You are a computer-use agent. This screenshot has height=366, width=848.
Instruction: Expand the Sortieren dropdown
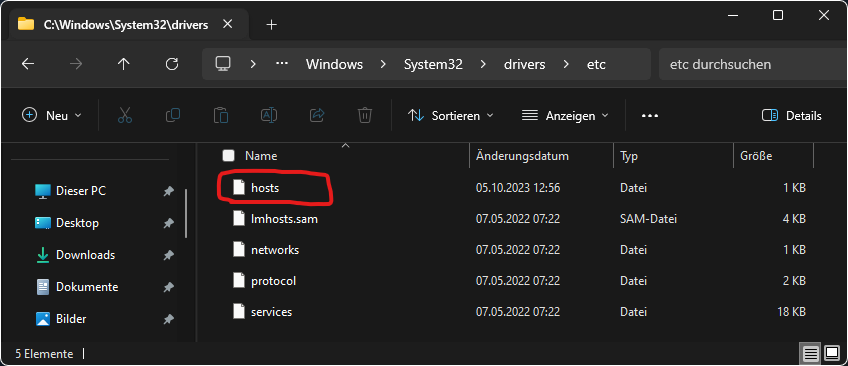click(x=451, y=115)
